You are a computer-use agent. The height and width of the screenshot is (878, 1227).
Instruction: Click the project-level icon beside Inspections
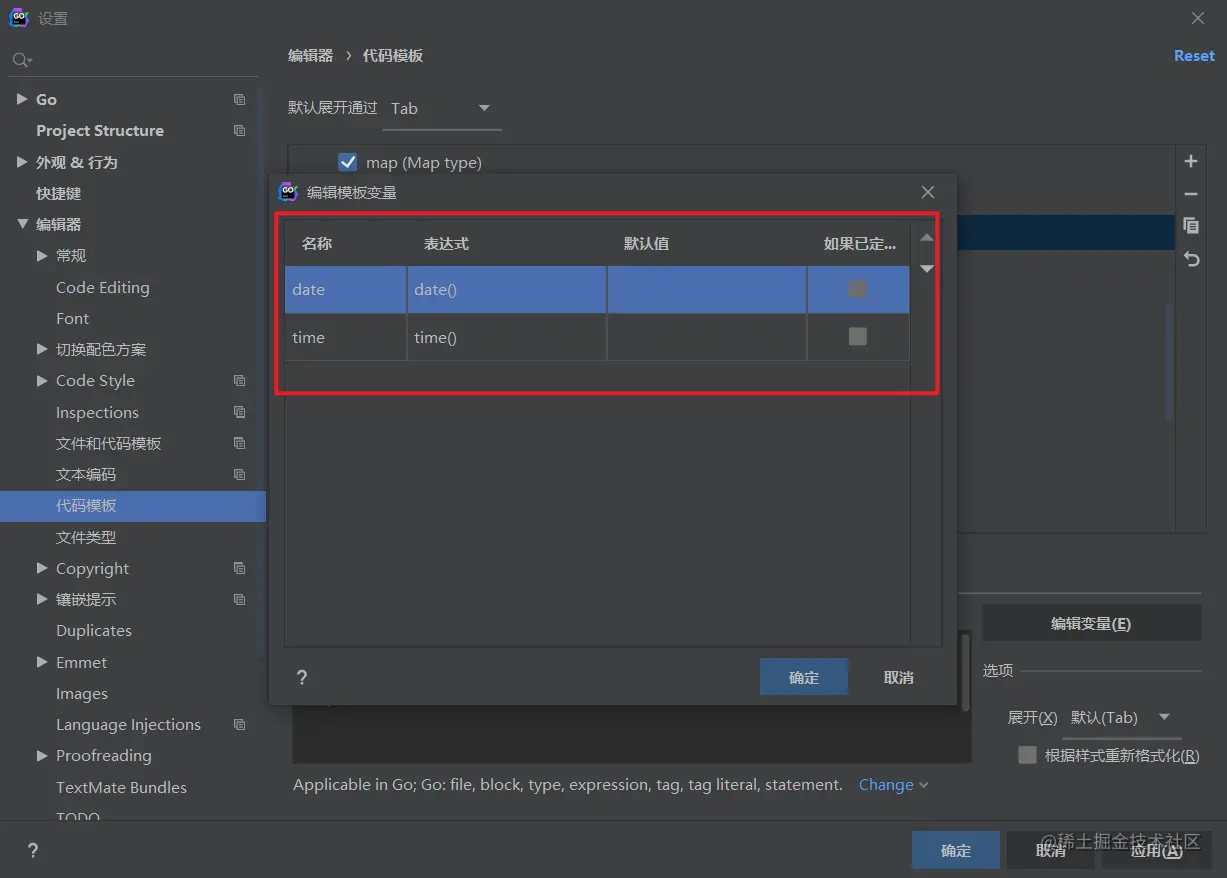[239, 412]
